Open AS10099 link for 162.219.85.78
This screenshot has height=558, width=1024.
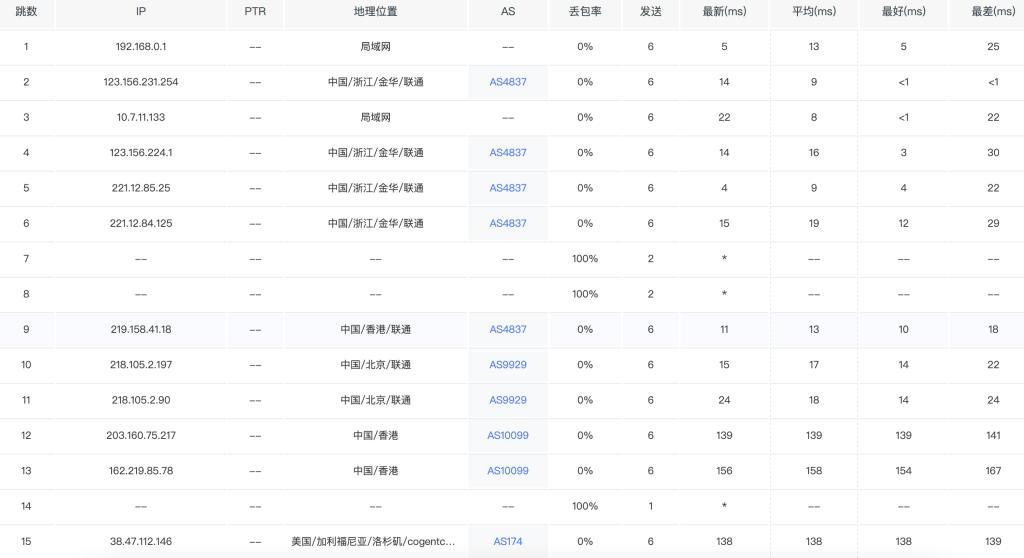pos(507,470)
